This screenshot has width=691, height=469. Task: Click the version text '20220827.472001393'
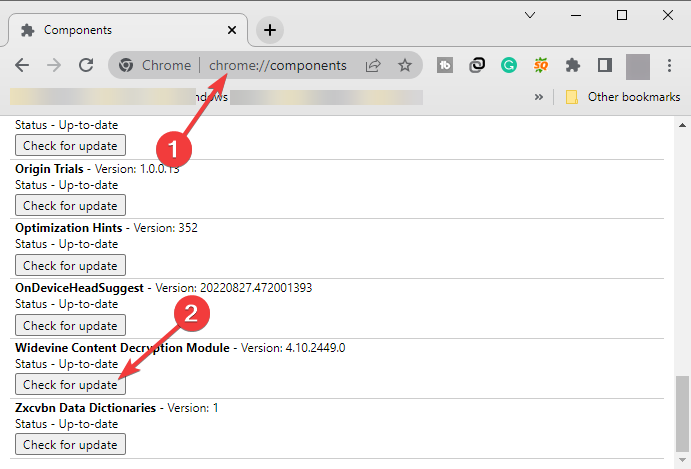click(x=256, y=288)
